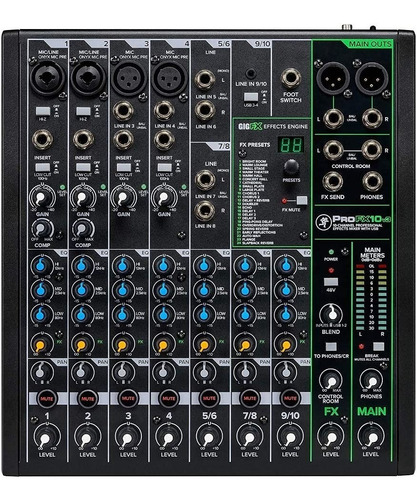Click the LINE IN 3 jack
The height and width of the screenshot is (500, 417).
pyautogui.click(x=123, y=111)
